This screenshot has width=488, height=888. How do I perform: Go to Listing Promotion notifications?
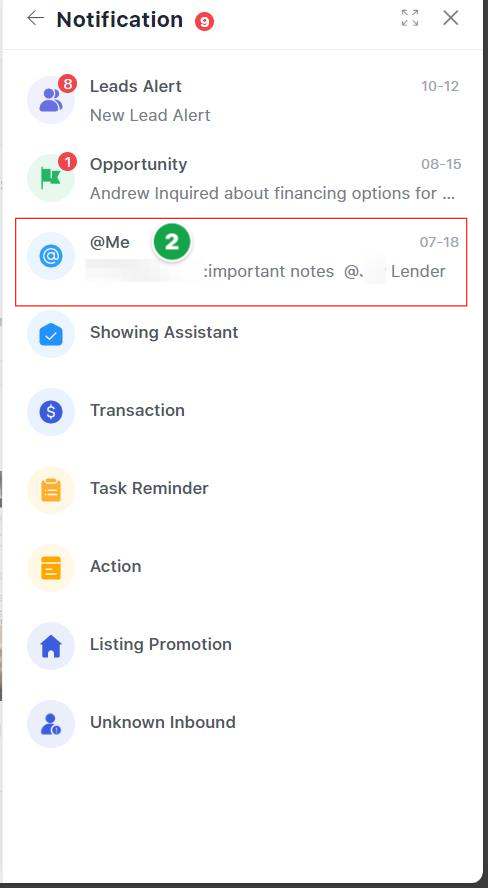[161, 644]
